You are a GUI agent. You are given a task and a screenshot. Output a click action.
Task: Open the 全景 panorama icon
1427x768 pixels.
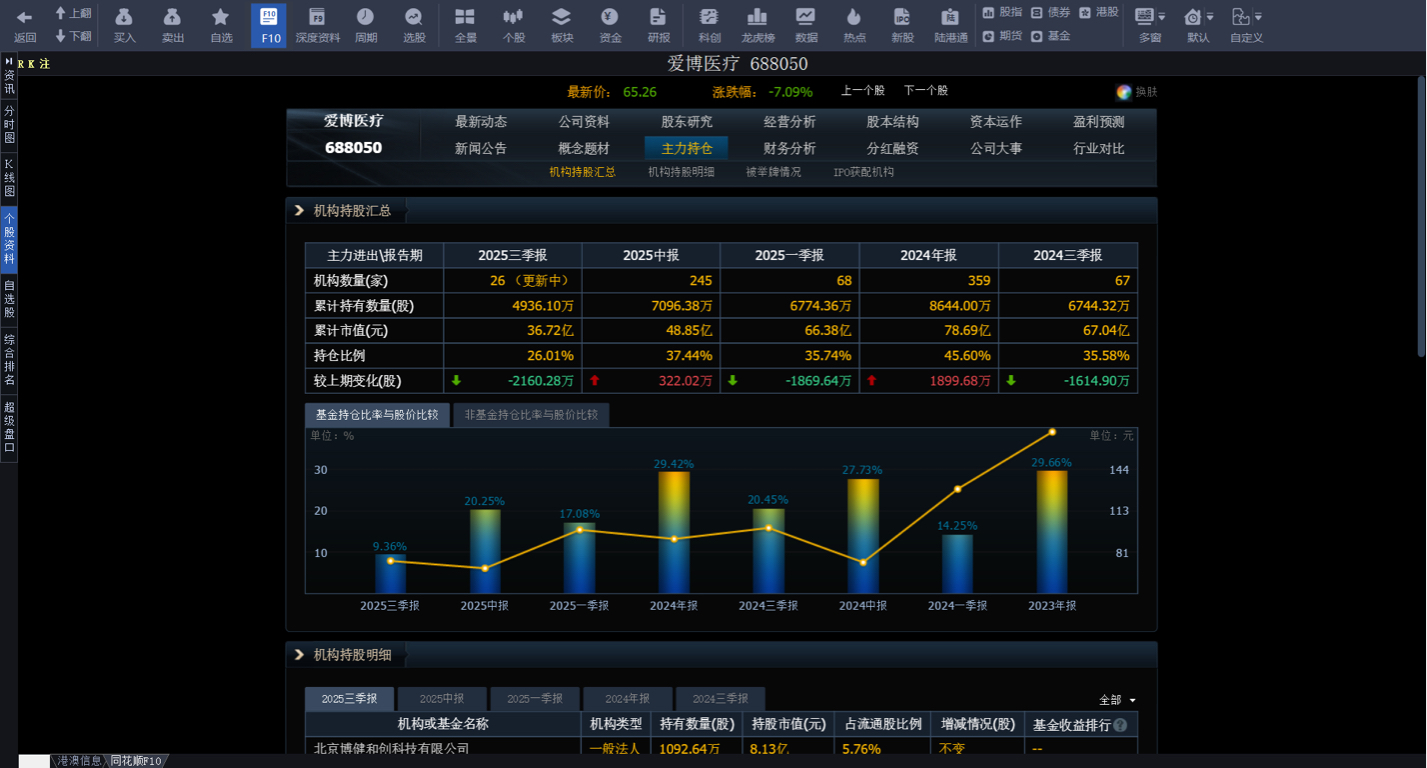pyautogui.click(x=465, y=17)
